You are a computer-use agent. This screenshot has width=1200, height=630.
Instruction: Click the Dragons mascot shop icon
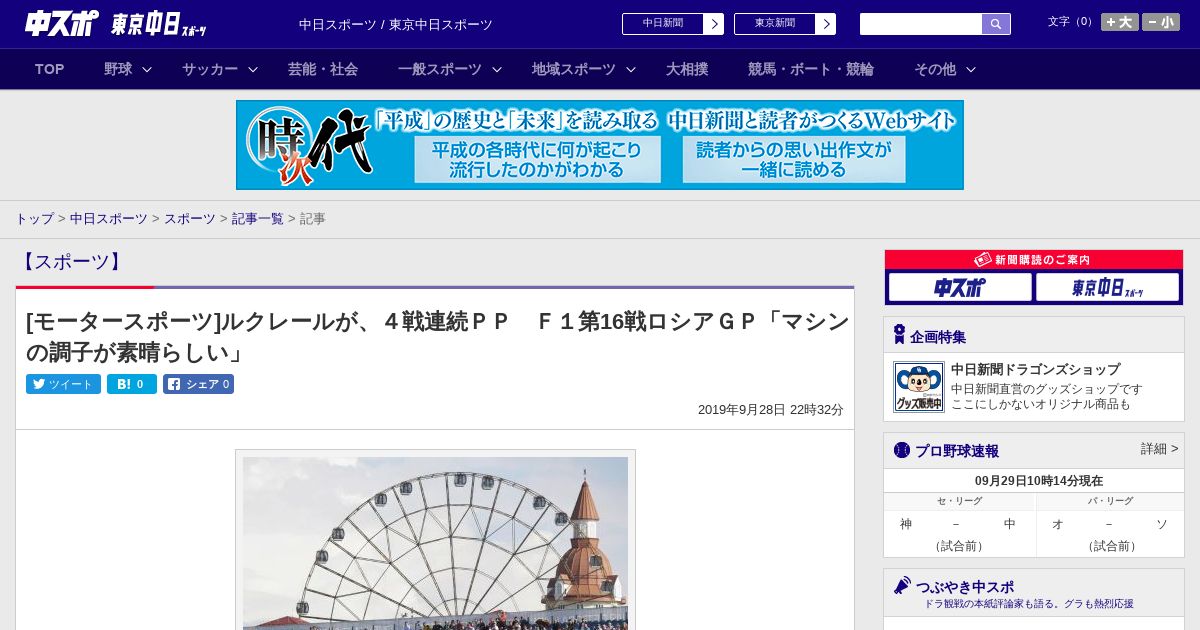tap(919, 387)
